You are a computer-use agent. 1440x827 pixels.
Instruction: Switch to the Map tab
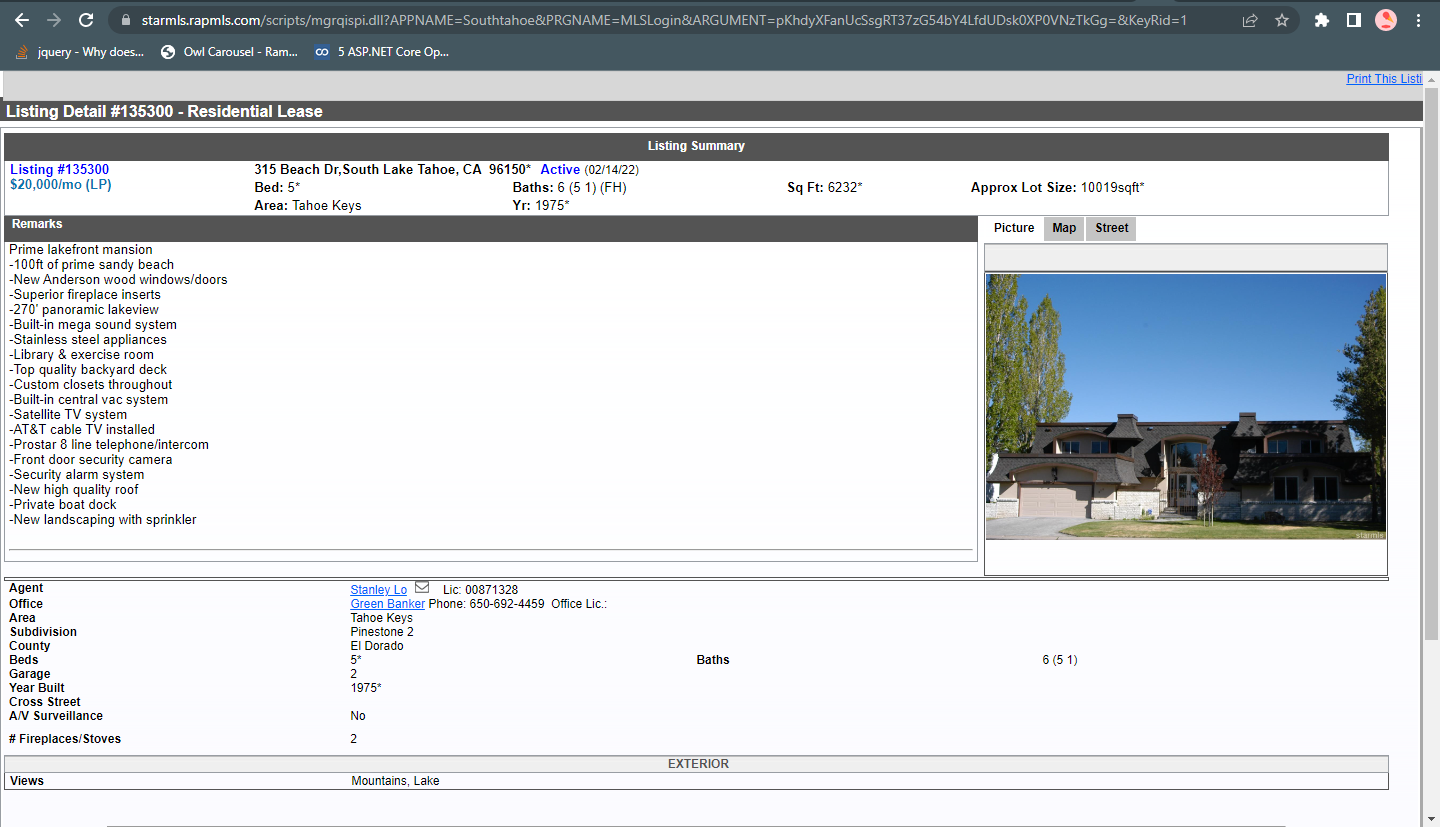[x=1064, y=228]
